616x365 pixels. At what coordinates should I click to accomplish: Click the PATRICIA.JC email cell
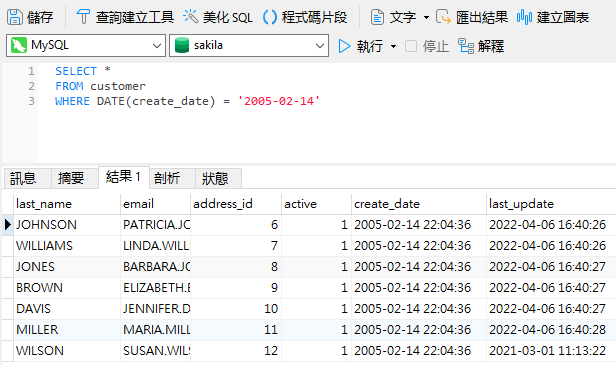[155, 225]
